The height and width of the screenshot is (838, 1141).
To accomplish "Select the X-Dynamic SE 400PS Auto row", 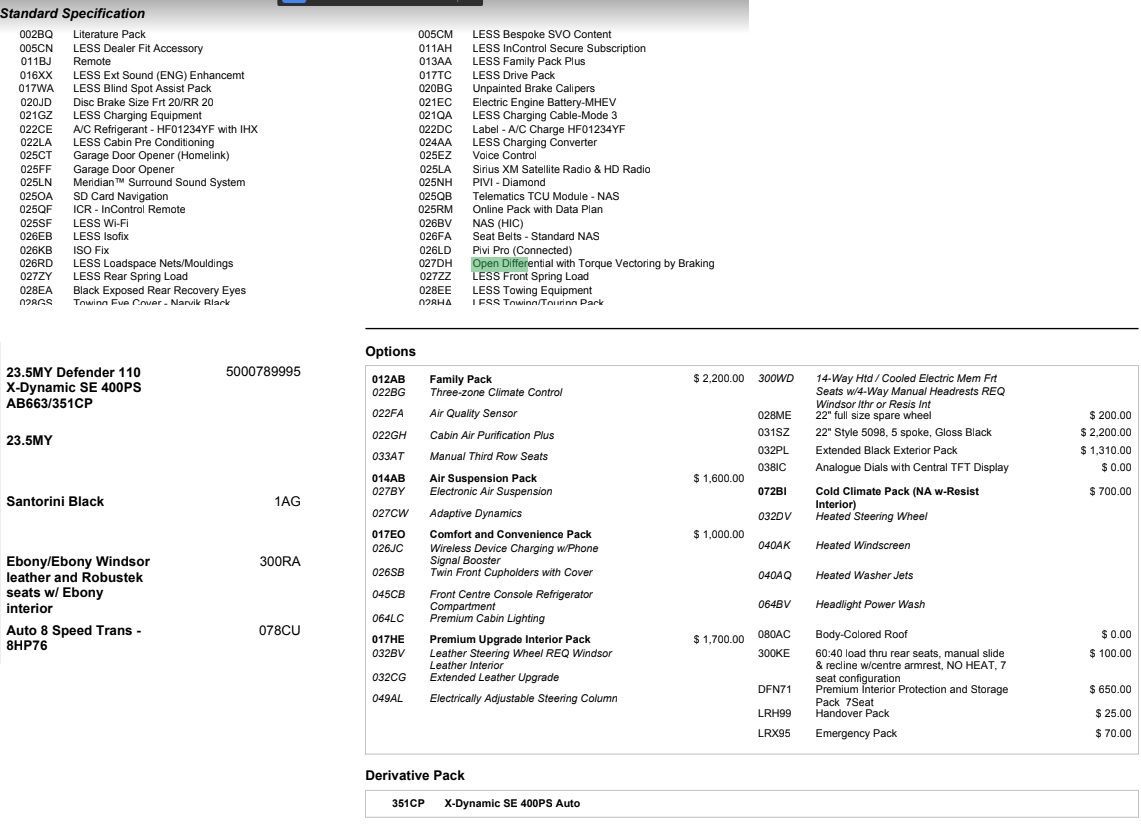I will tap(511, 804).
